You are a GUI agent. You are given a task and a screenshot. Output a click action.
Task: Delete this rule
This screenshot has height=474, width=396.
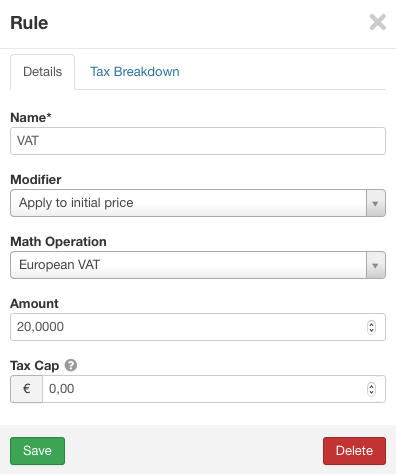tap(354, 451)
